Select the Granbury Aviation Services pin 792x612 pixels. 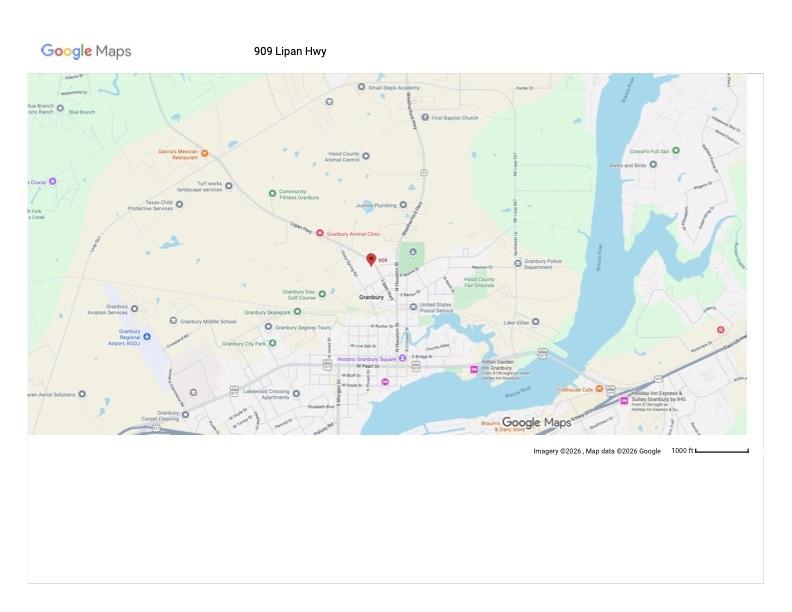(134, 309)
